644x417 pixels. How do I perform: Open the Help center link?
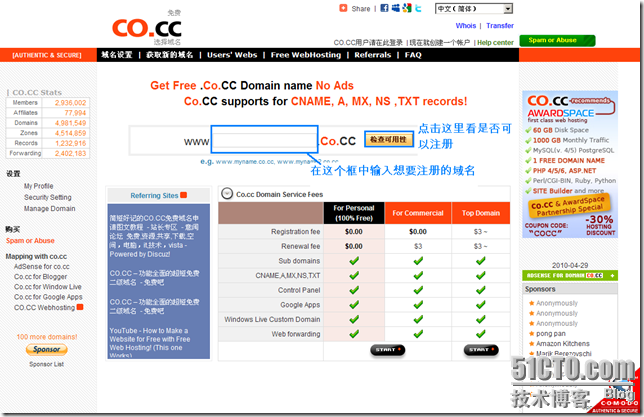point(495,42)
